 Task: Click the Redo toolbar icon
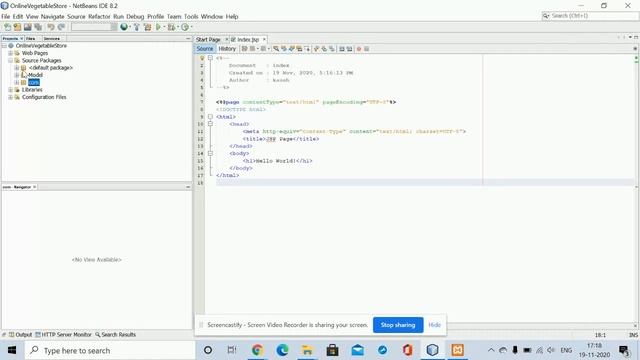[x=61, y=27]
